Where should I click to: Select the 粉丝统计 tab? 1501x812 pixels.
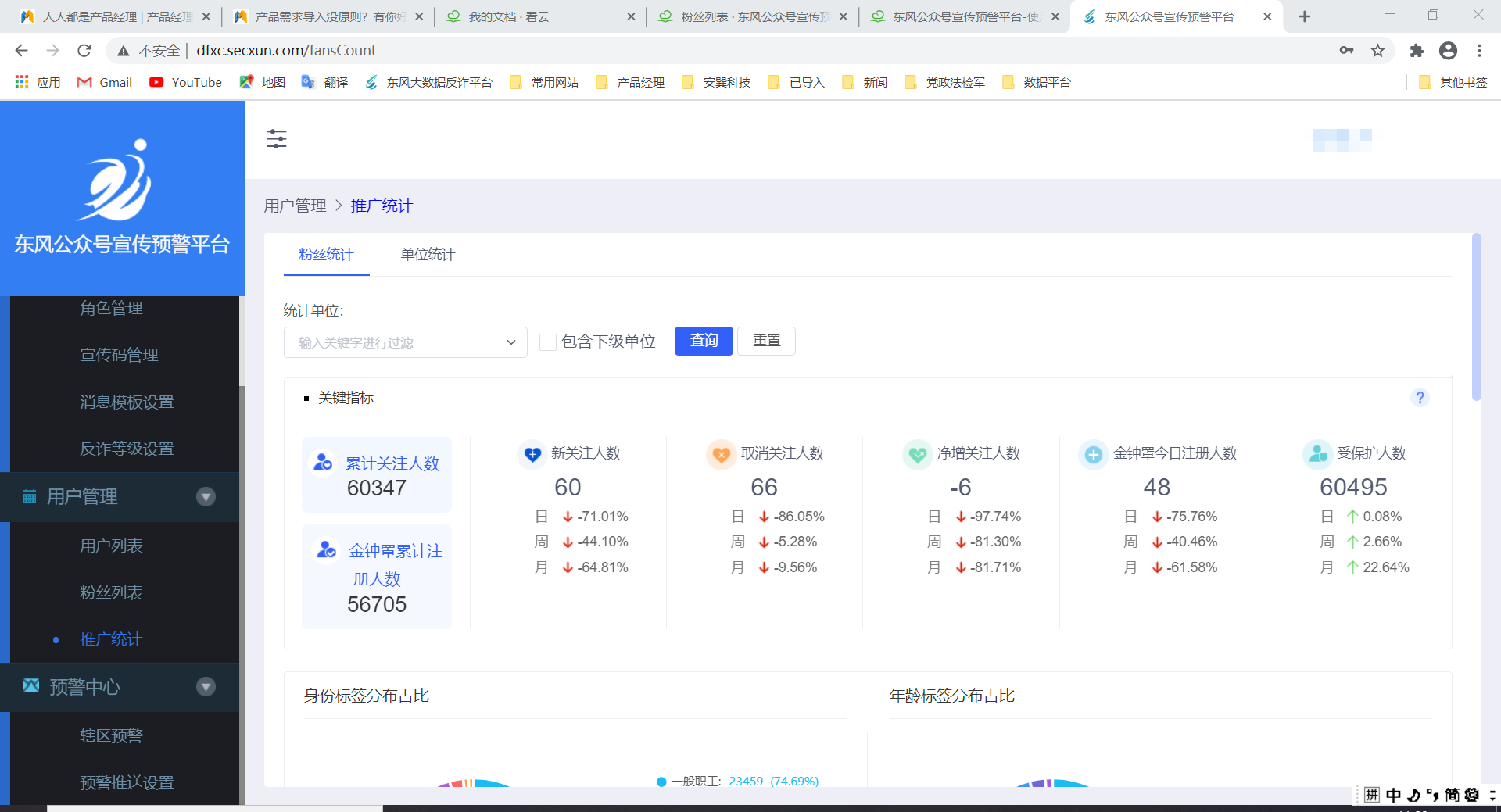click(x=326, y=255)
